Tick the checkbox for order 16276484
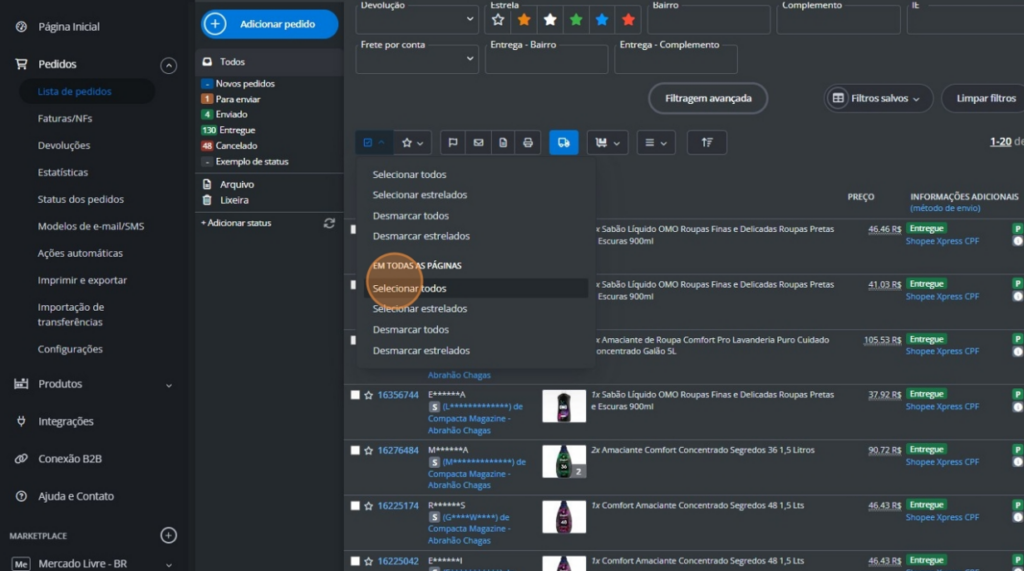Image resolution: width=1024 pixels, height=571 pixels. coord(355,451)
